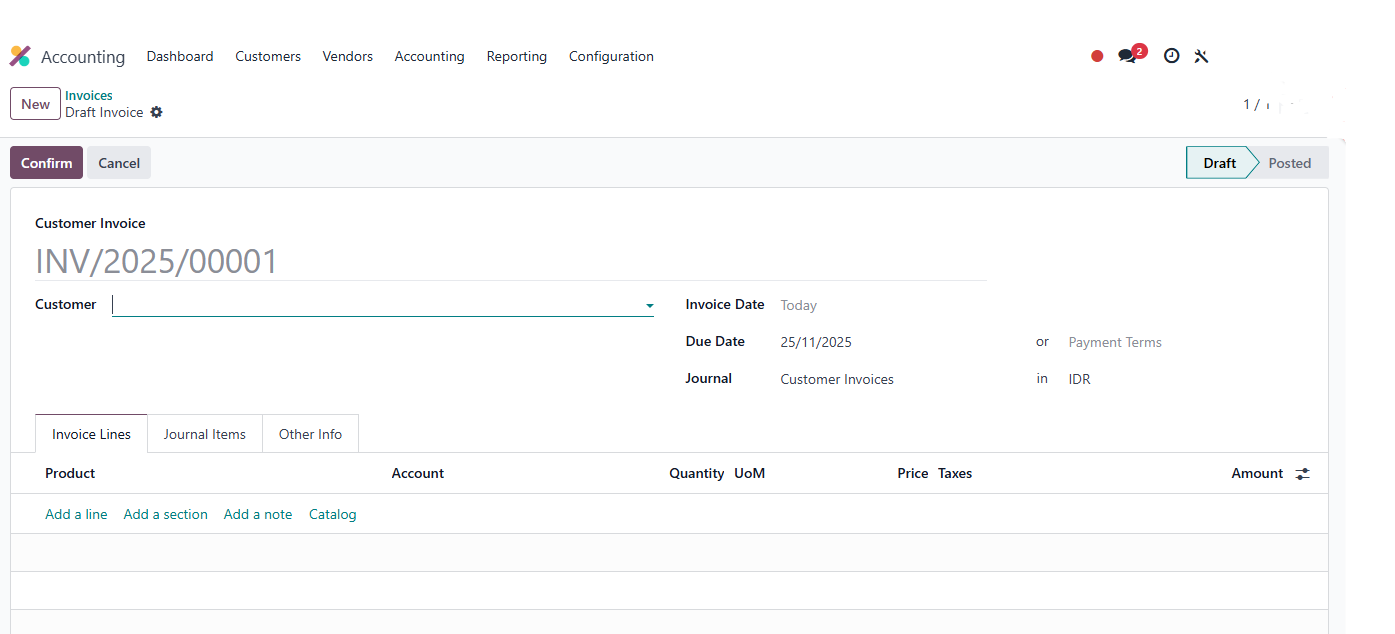This screenshot has height=634, width=1395.
Task: Open the chat messages icon
Action: pos(1128,57)
